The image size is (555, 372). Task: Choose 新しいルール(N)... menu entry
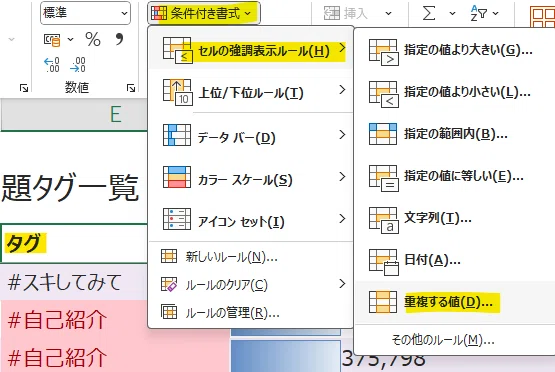coord(251,257)
